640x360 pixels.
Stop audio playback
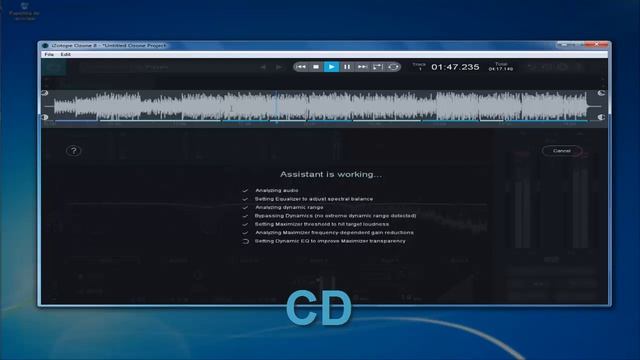point(316,67)
